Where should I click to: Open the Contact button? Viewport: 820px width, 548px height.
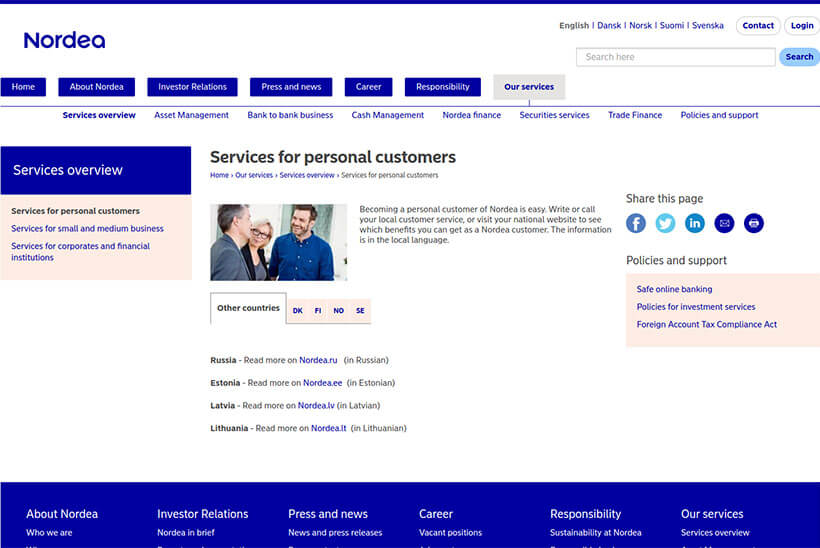coord(758,26)
